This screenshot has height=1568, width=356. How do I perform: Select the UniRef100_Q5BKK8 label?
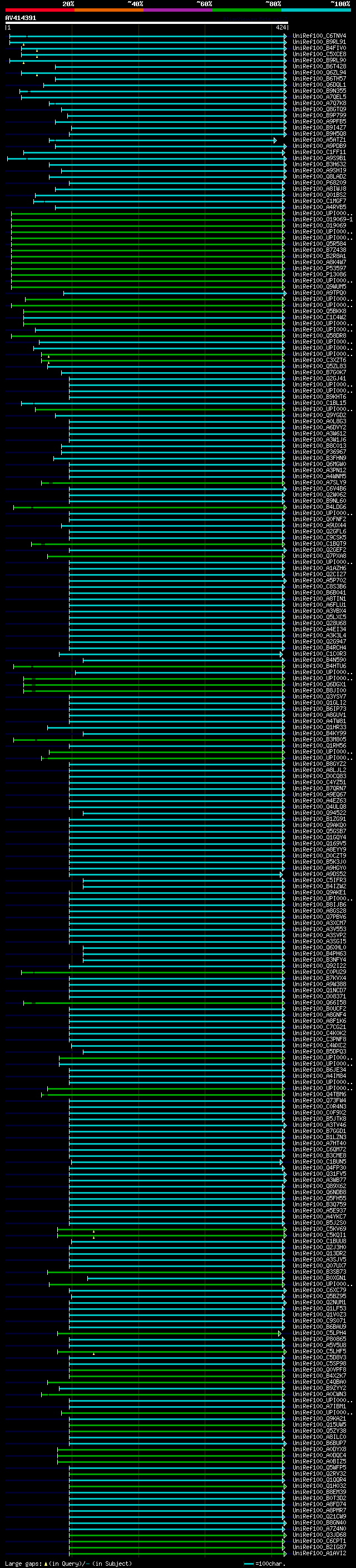coord(319,311)
